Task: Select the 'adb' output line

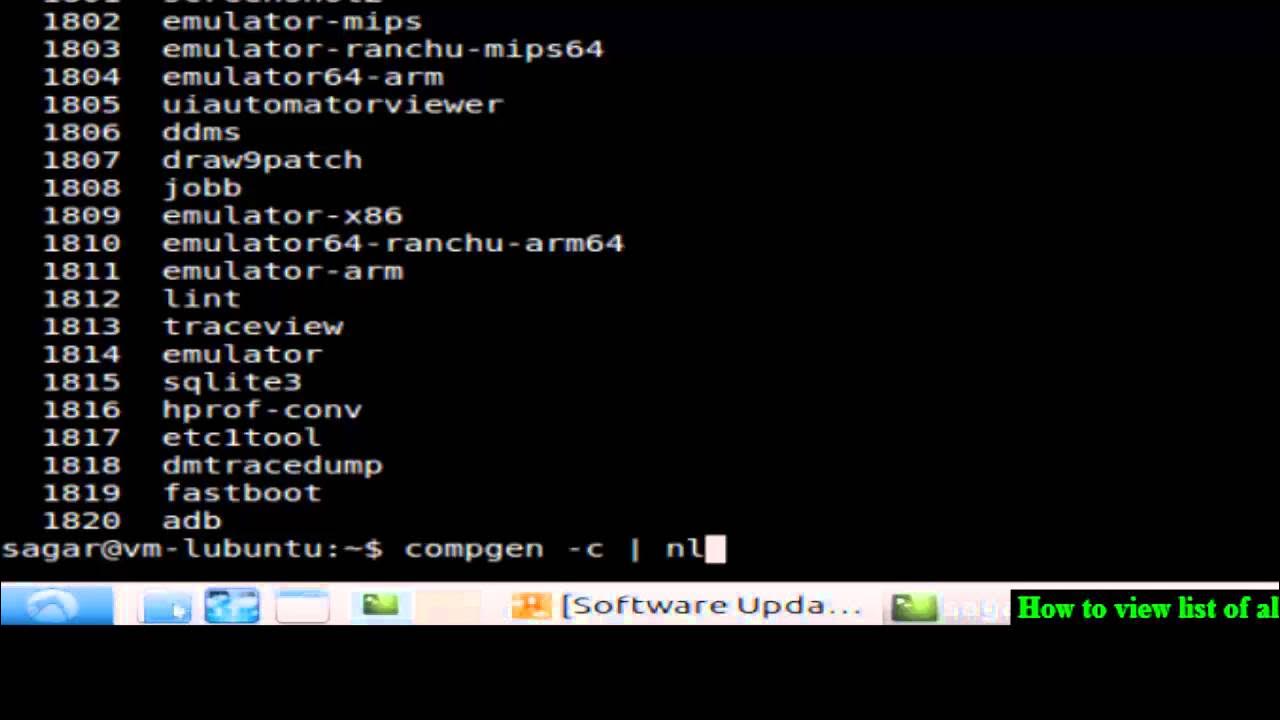Action: (132, 521)
